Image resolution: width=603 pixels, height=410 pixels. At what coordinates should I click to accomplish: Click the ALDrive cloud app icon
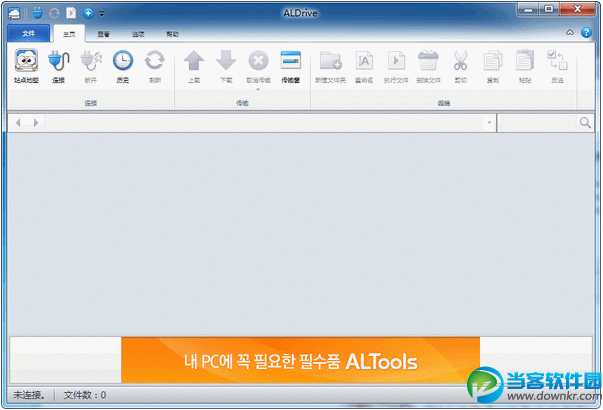click(x=14, y=13)
